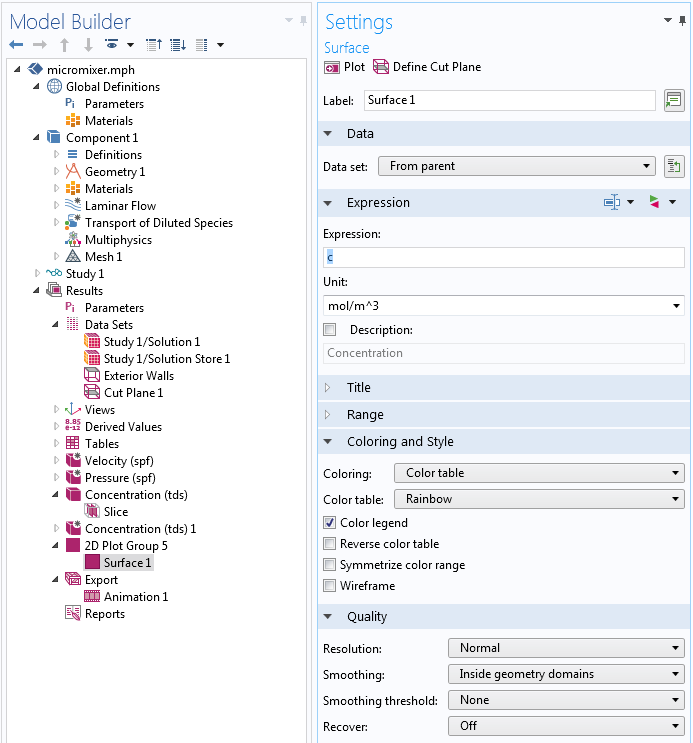The height and width of the screenshot is (743, 693).
Task: Select 2D Plot Group 5 node
Action: [126, 546]
